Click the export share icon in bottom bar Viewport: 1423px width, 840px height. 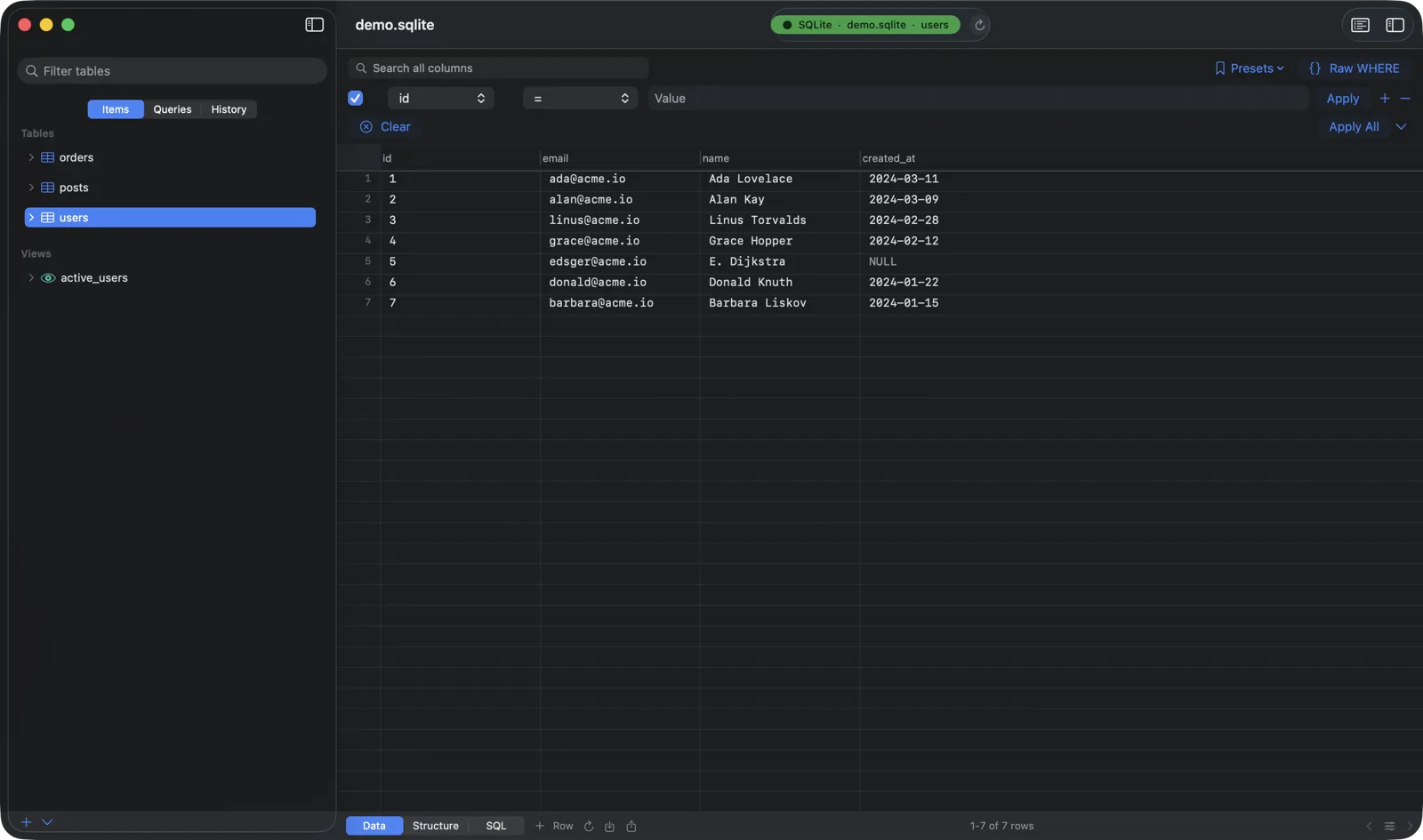tap(631, 826)
